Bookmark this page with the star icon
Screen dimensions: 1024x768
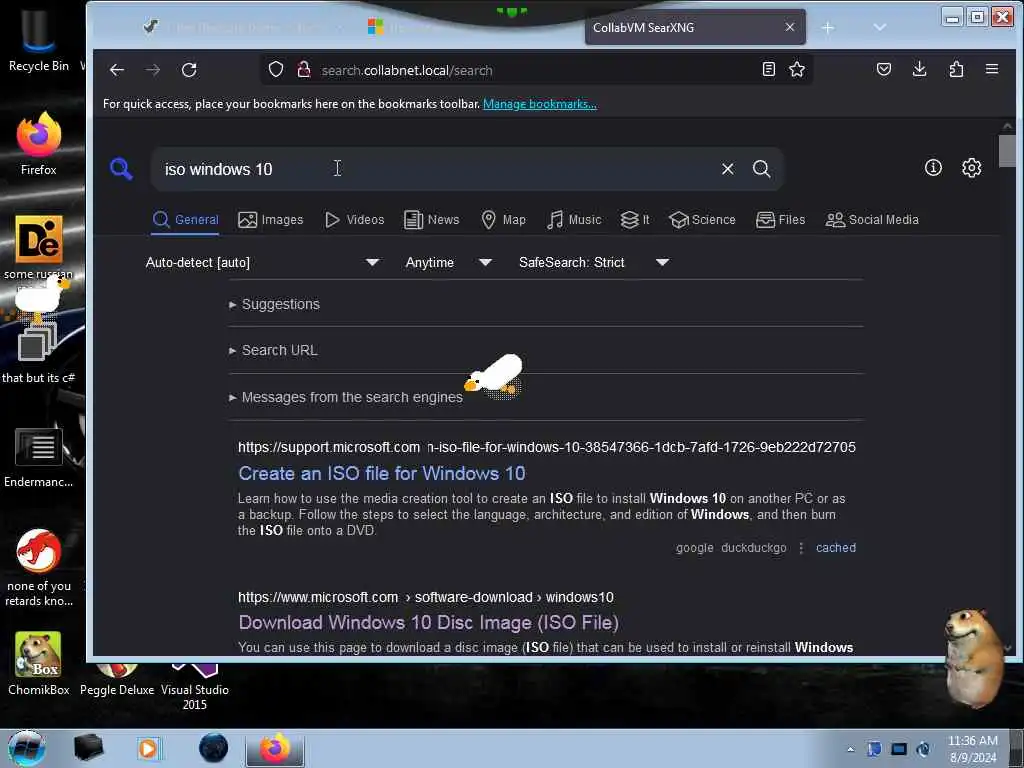click(x=797, y=69)
